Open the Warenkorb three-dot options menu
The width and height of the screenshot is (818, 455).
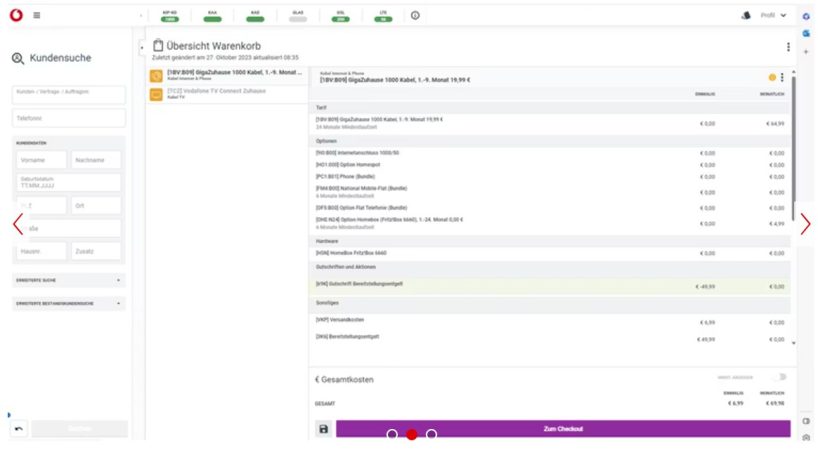click(x=788, y=47)
